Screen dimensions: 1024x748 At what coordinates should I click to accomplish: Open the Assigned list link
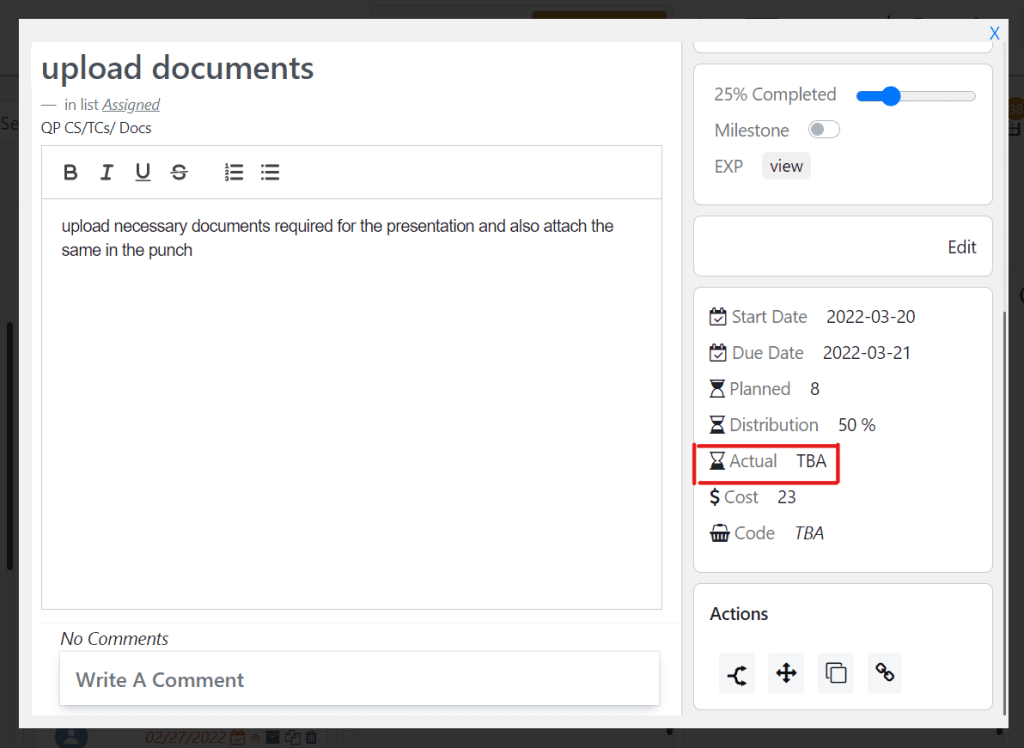(131, 105)
